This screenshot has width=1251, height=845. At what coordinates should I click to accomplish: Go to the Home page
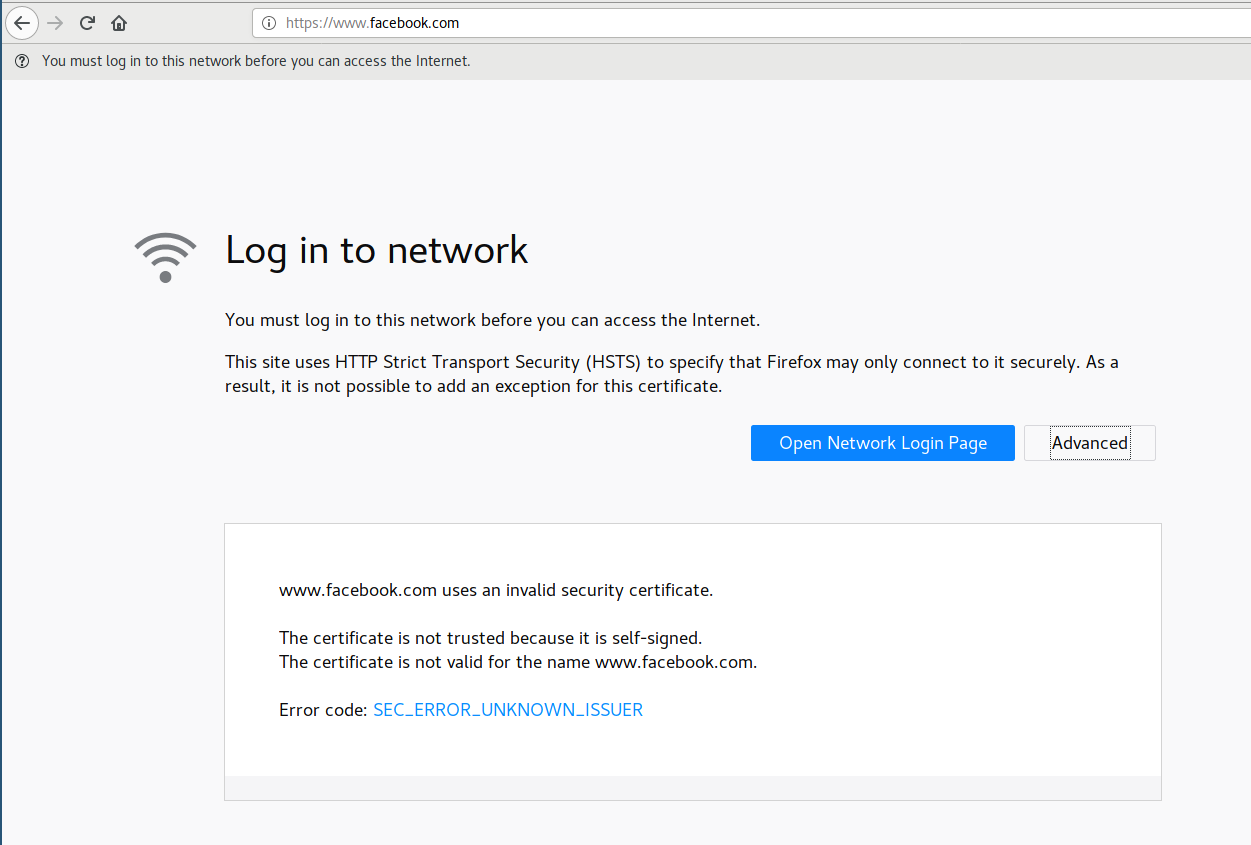click(x=119, y=23)
